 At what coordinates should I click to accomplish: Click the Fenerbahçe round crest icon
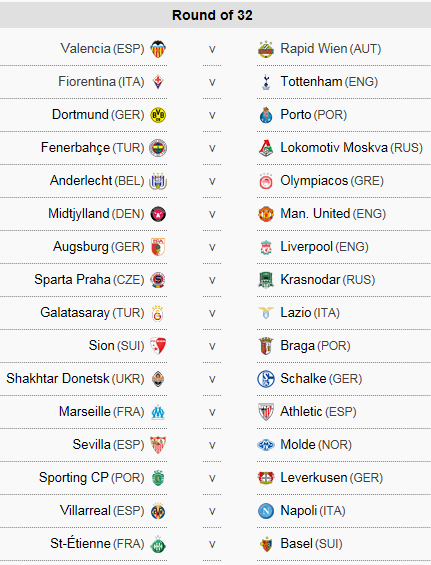click(158, 148)
